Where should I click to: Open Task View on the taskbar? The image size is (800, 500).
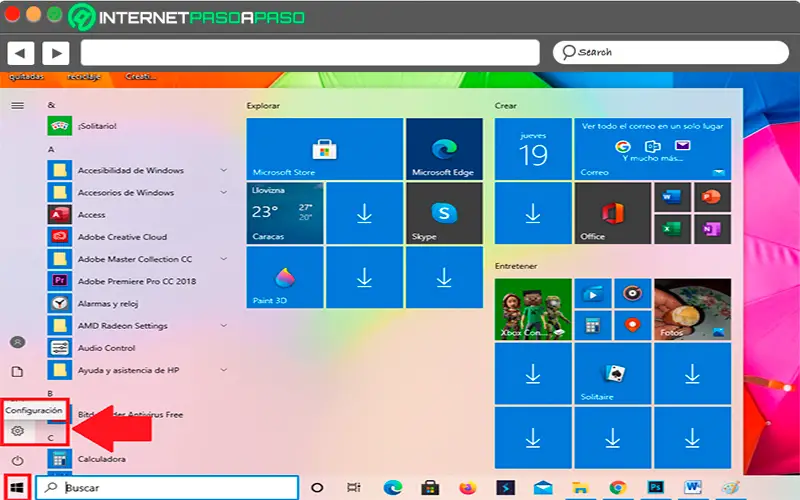354,488
